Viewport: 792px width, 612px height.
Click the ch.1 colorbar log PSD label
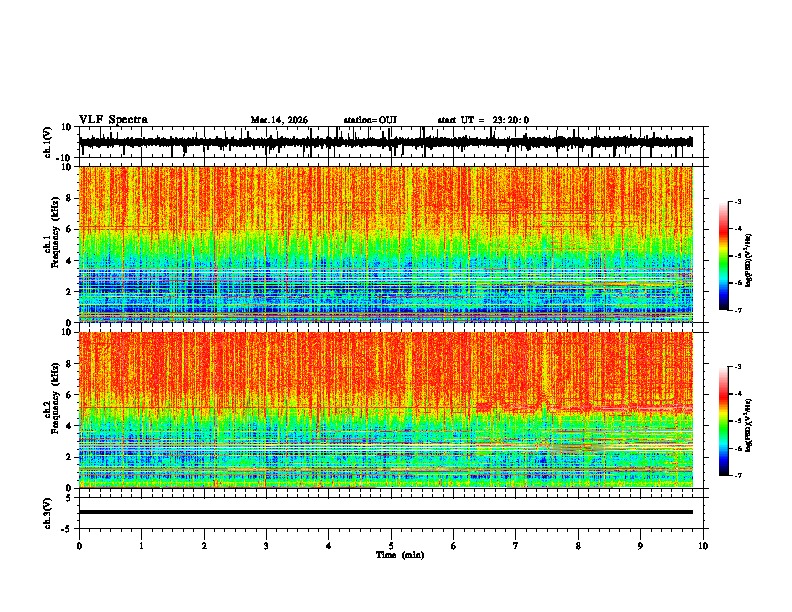[748, 261]
